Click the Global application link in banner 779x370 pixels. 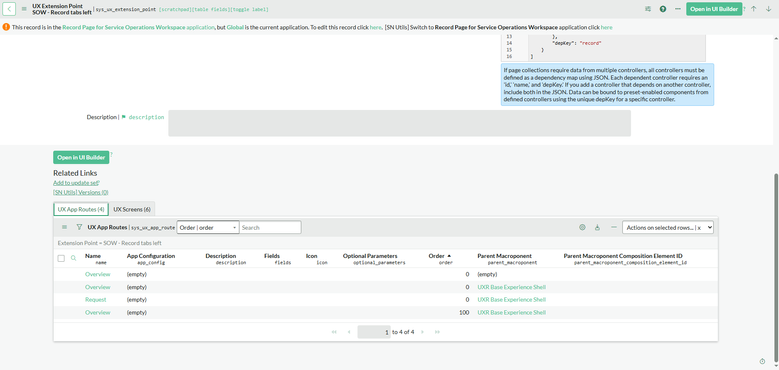pyautogui.click(x=235, y=28)
